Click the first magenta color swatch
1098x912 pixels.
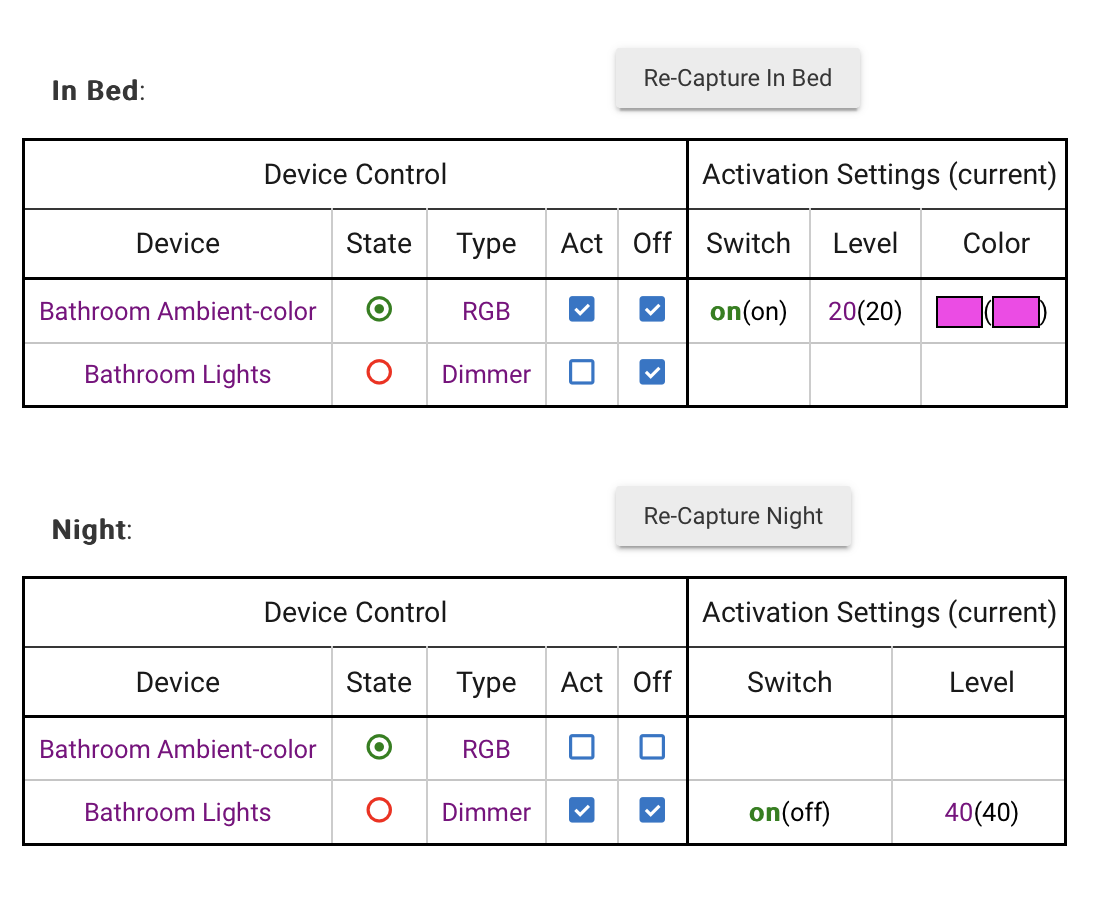tap(959, 312)
